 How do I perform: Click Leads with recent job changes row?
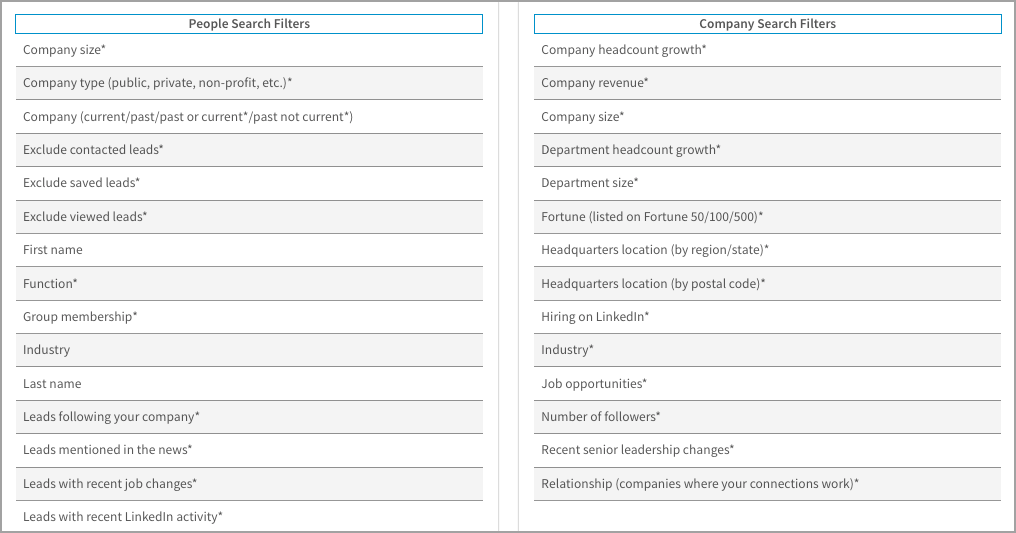click(x=110, y=484)
